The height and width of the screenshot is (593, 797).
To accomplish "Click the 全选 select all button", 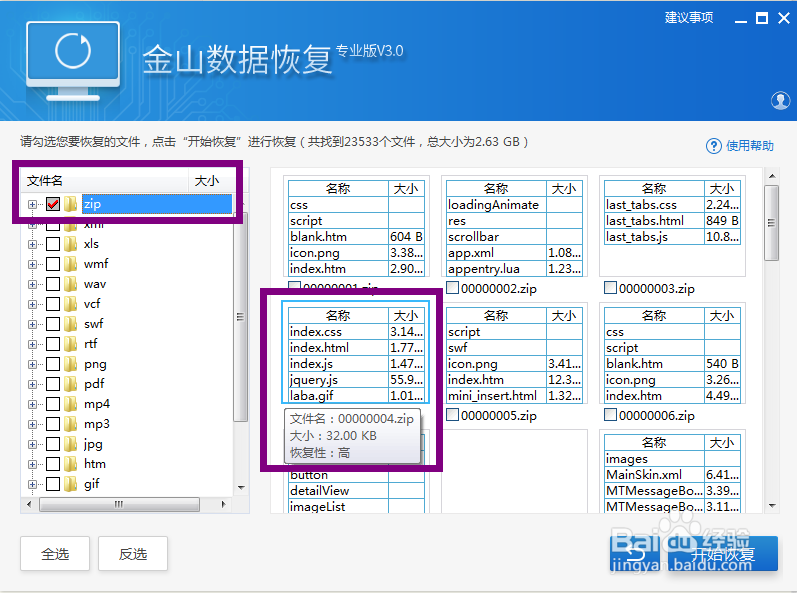I will pos(55,553).
